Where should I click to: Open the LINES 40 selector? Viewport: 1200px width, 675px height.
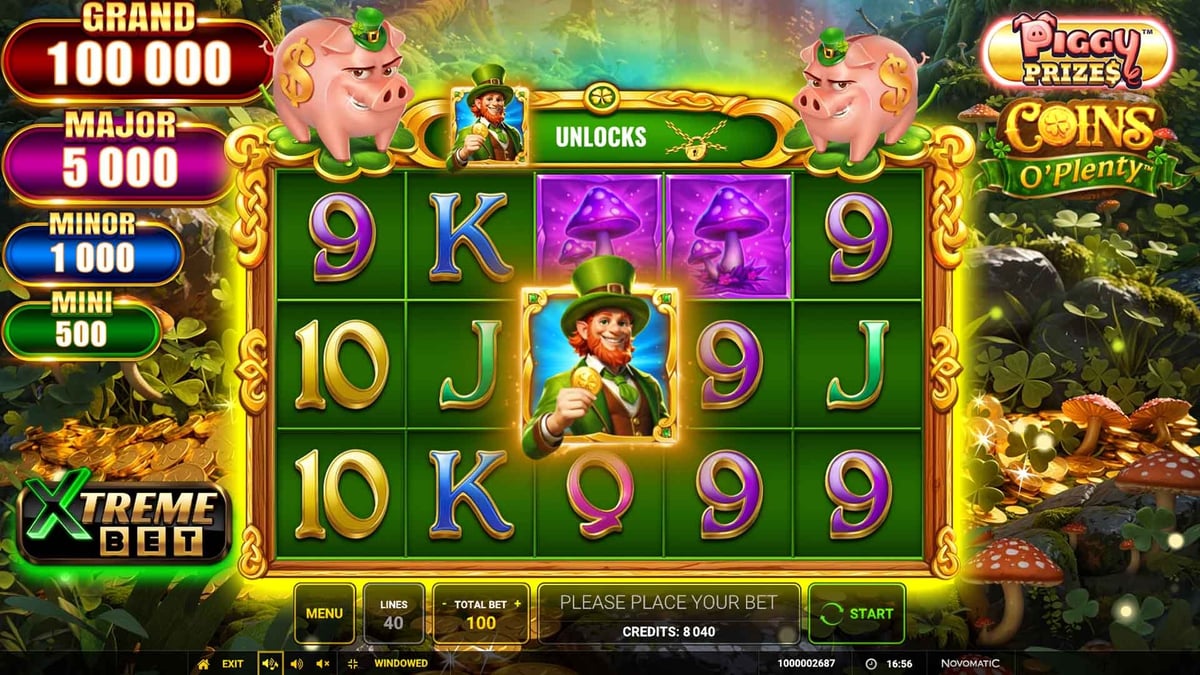[x=394, y=613]
